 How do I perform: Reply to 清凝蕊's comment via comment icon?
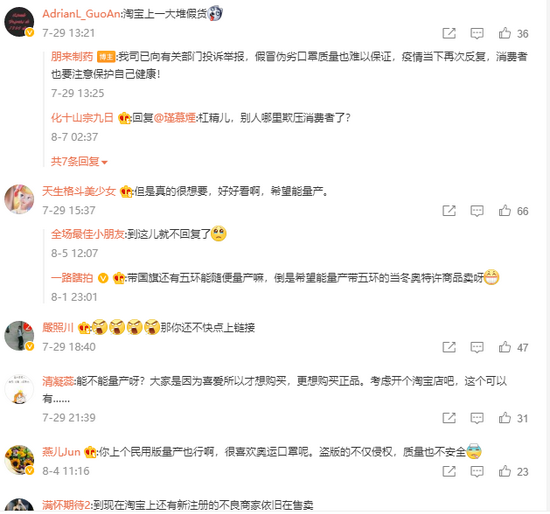click(477, 418)
